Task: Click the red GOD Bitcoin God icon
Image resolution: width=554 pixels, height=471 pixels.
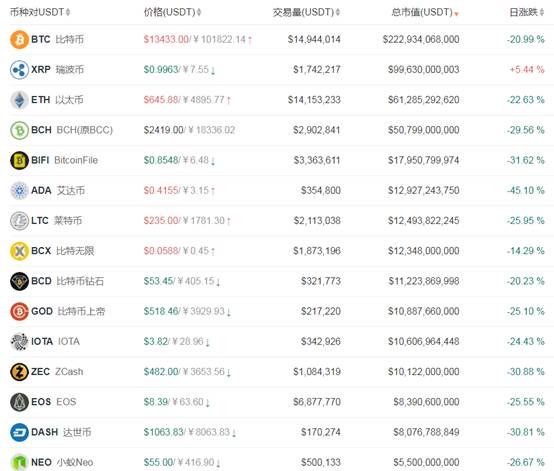Action: [x=19, y=312]
